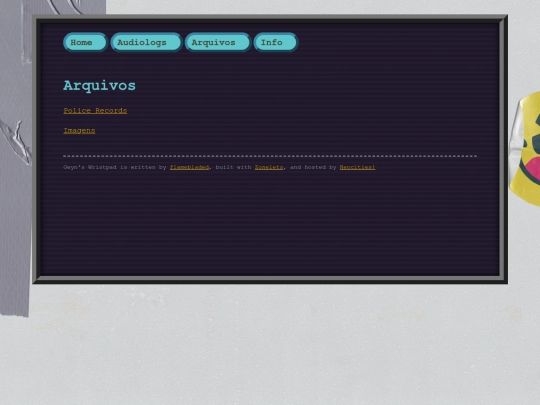The height and width of the screenshot is (405, 540).
Task: Click the "Gwyn's Wristpad is written by" text
Action: [x=115, y=167]
